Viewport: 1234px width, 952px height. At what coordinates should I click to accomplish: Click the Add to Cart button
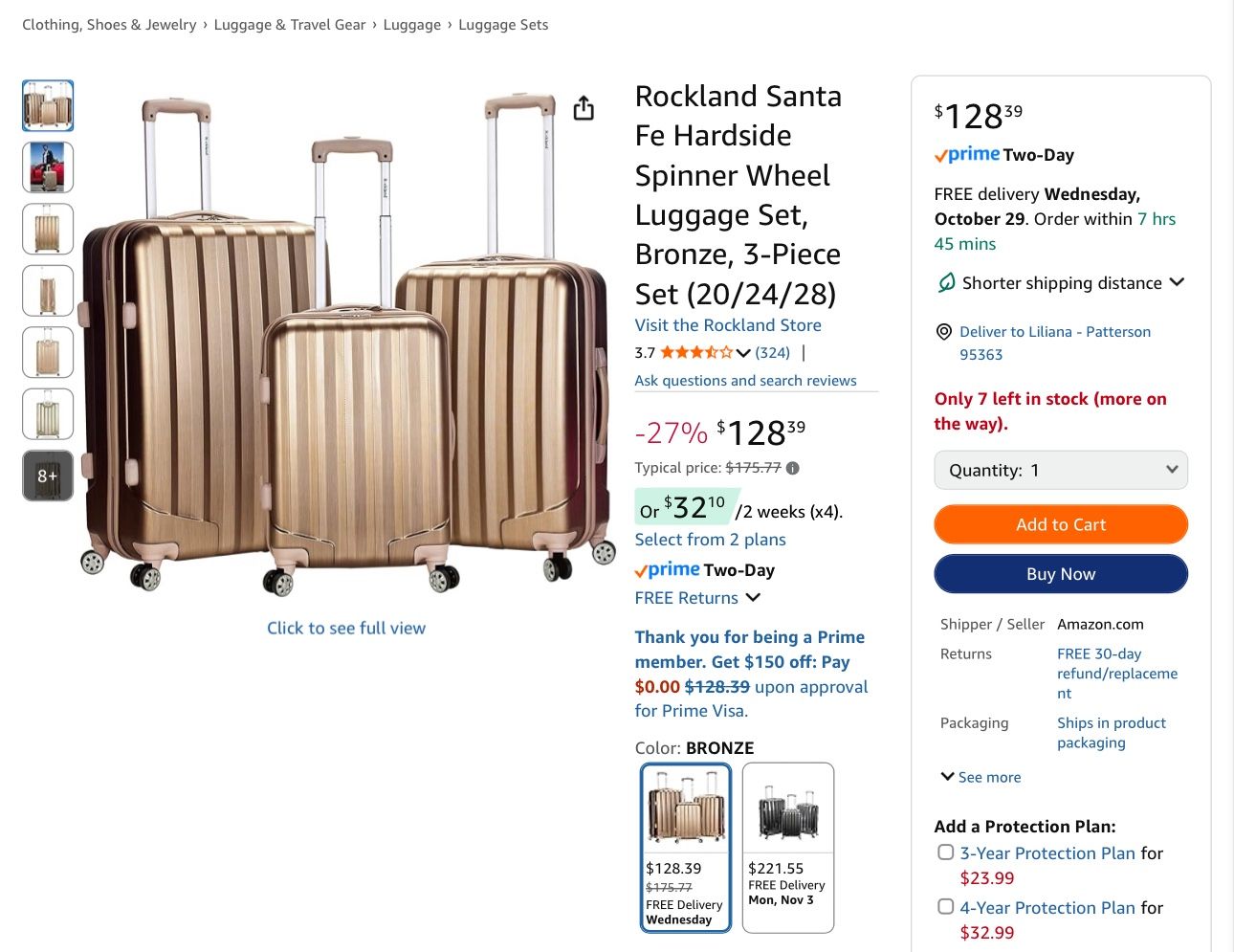[1060, 524]
